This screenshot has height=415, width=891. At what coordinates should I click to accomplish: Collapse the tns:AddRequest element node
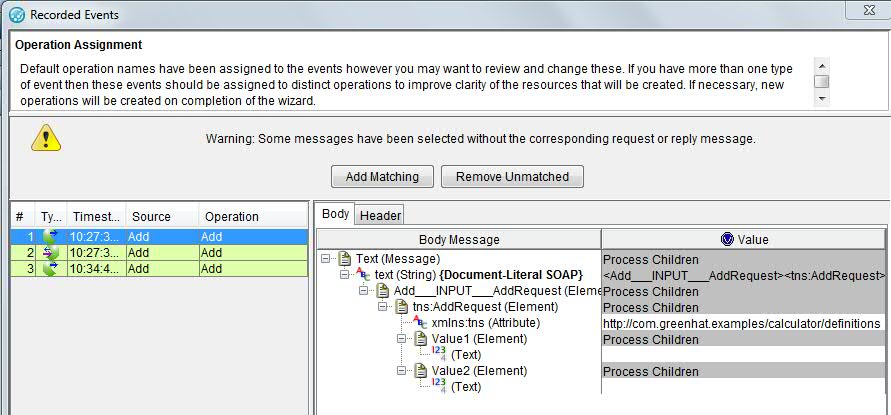[383, 307]
